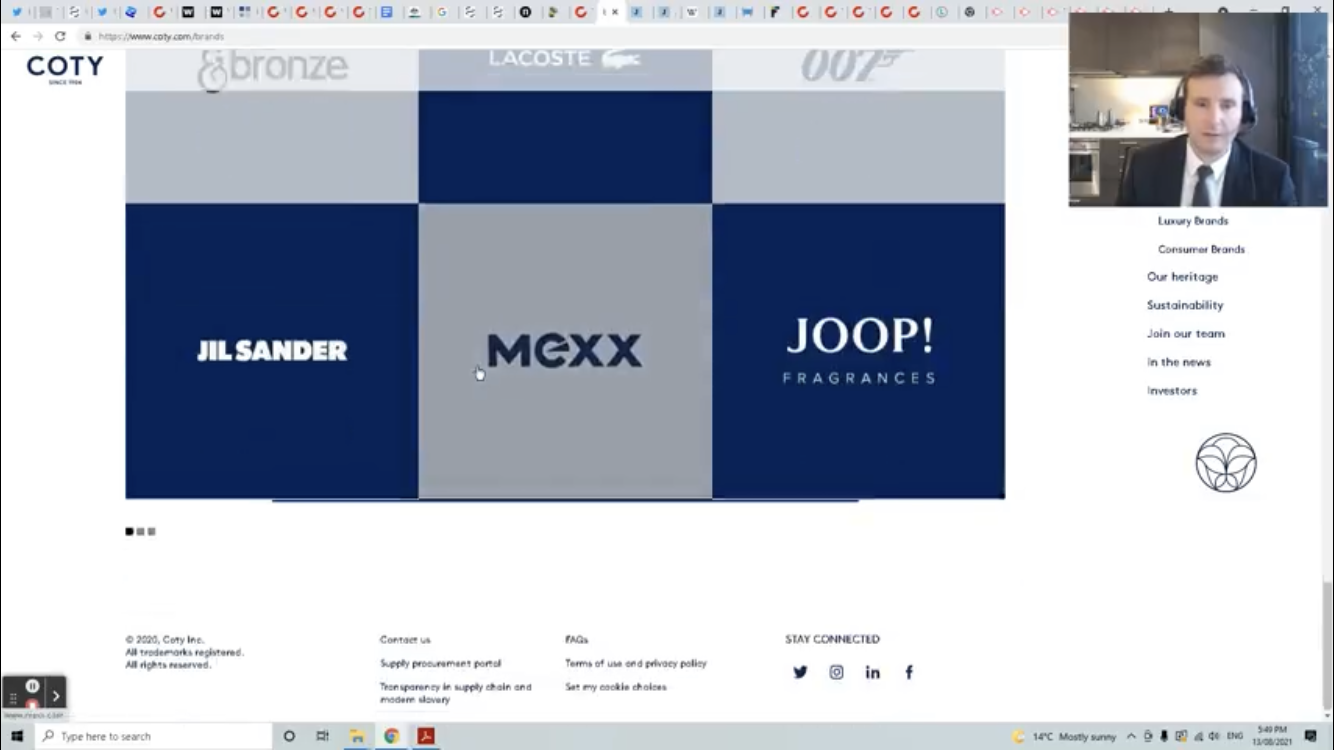Screen dimensions: 1334x750
Task: Open In the news menu item
Action: tap(1178, 362)
